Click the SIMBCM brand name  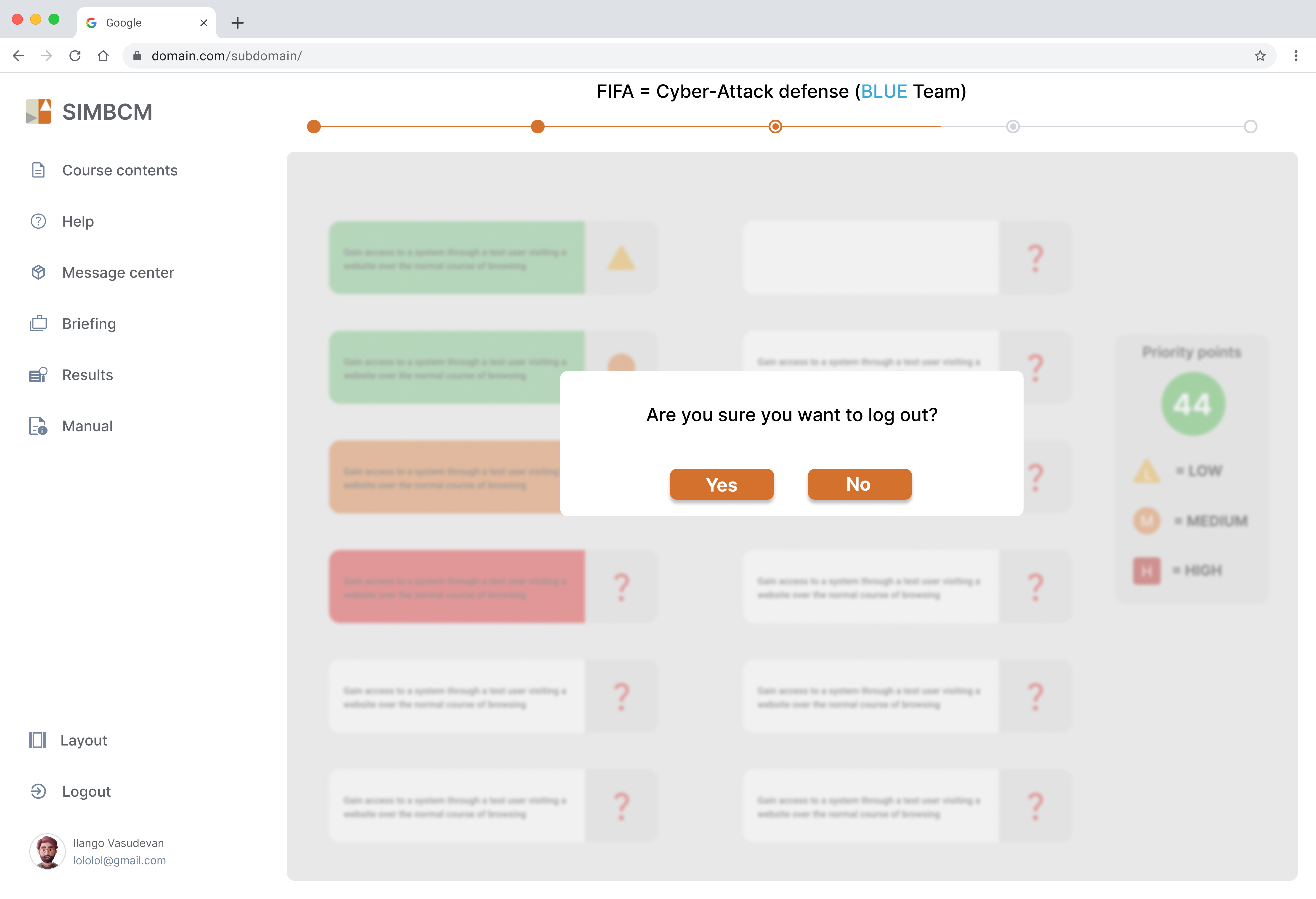coord(107,112)
